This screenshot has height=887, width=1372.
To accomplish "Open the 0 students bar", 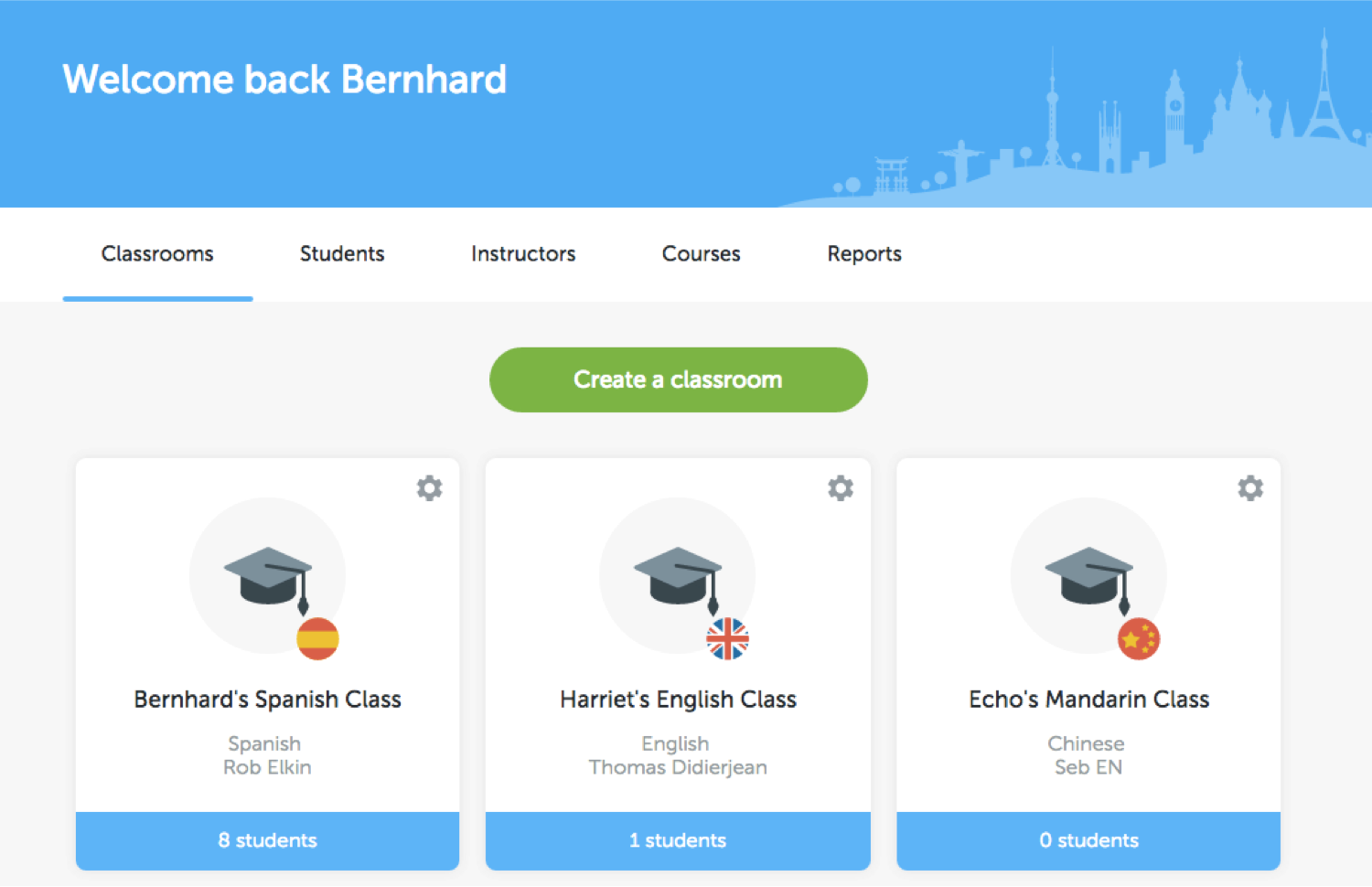I will (x=1088, y=840).
